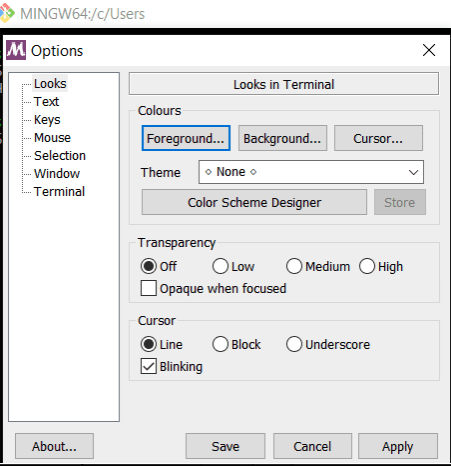Close the Options dialog
This screenshot has width=451, height=466.
(x=429, y=50)
